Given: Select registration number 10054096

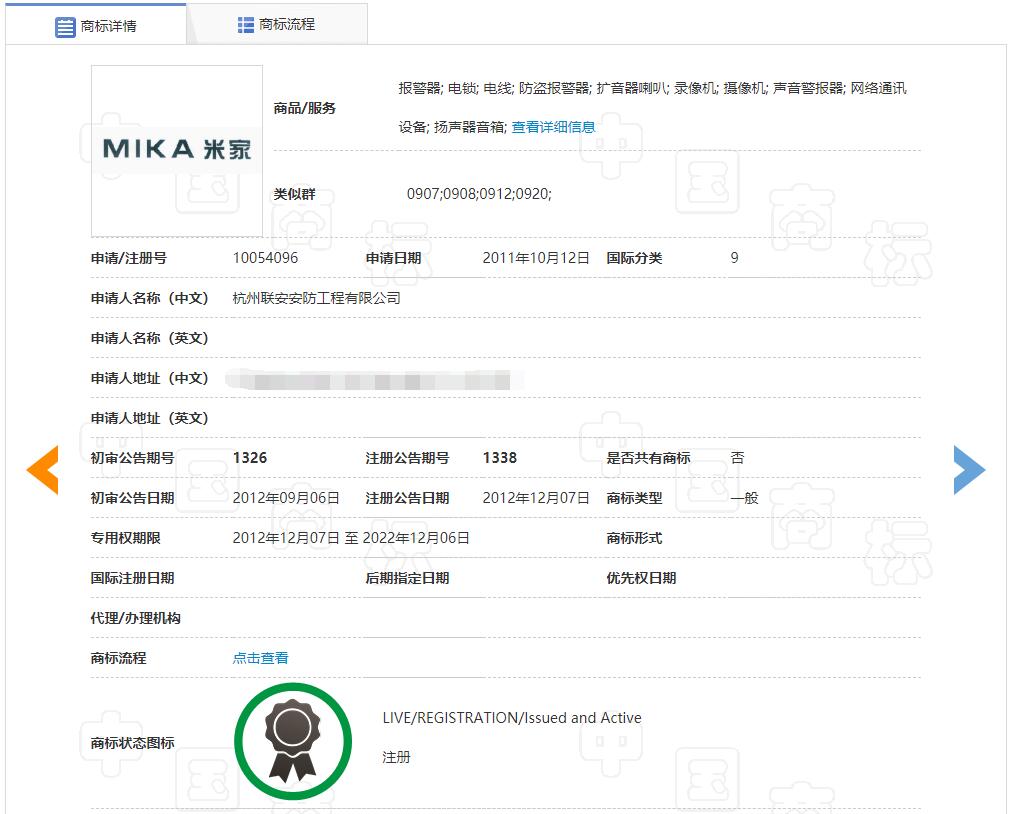Looking at the screenshot, I should 265,258.
